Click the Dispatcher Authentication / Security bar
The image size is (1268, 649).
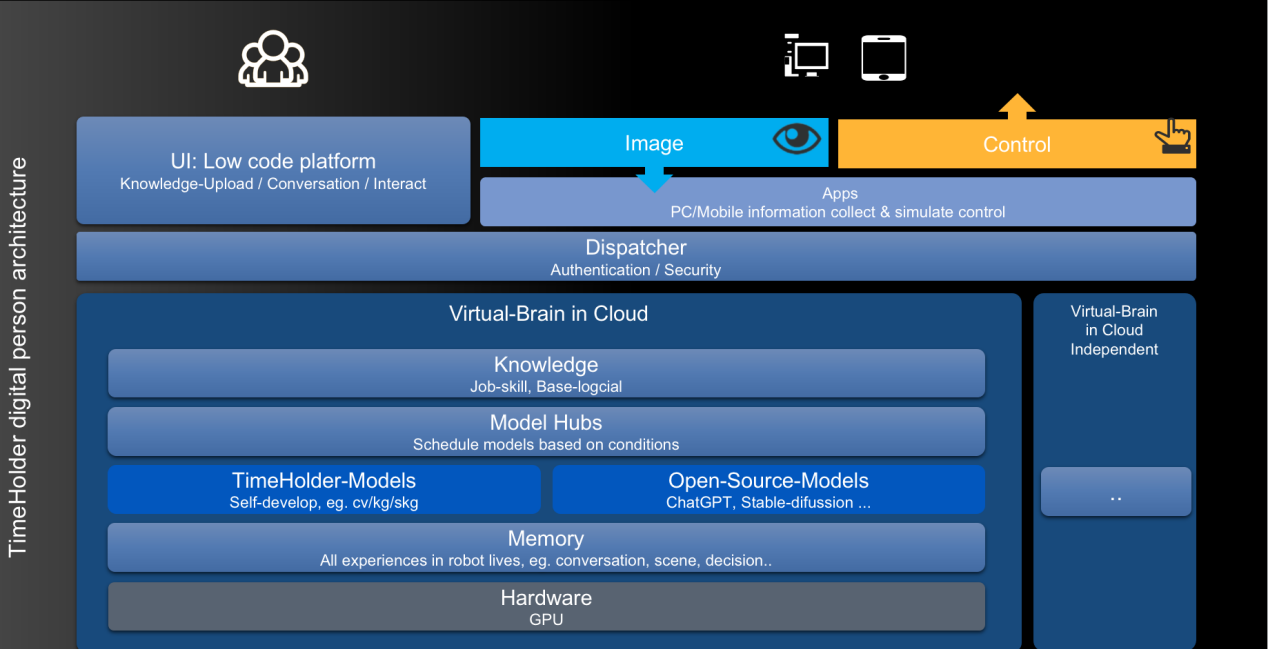point(636,257)
